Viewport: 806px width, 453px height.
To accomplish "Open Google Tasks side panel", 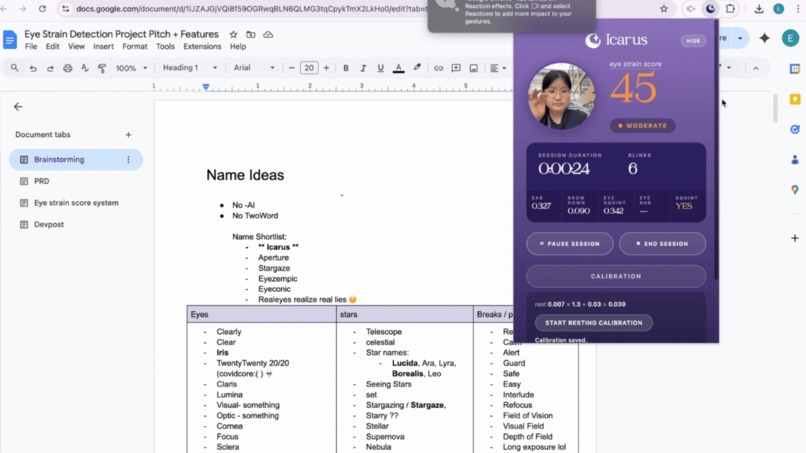I will 795,130.
